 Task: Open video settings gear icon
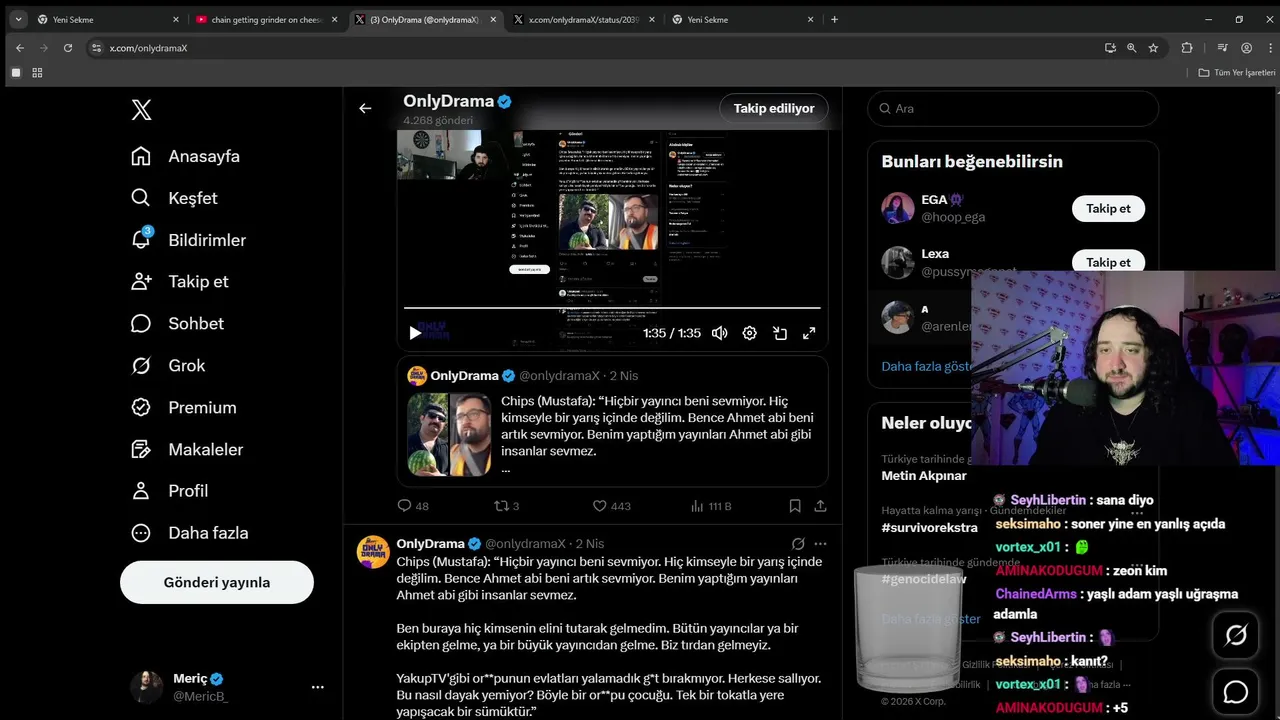click(749, 333)
